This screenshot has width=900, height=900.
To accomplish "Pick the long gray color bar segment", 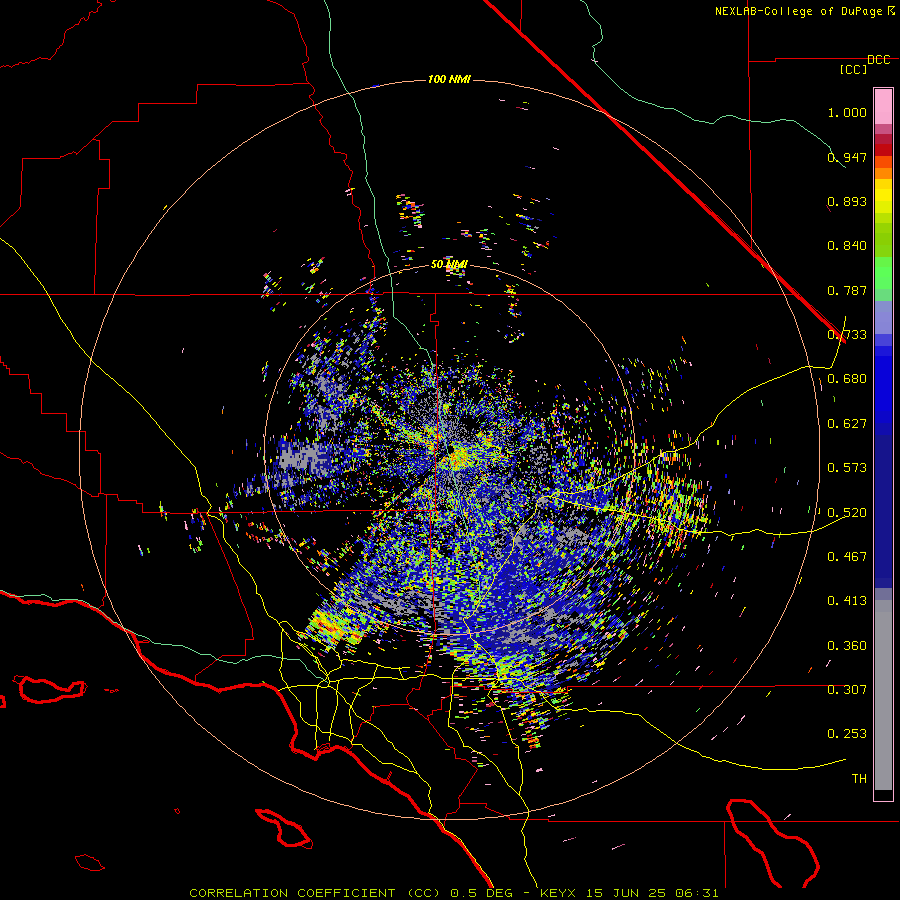I will tap(883, 695).
